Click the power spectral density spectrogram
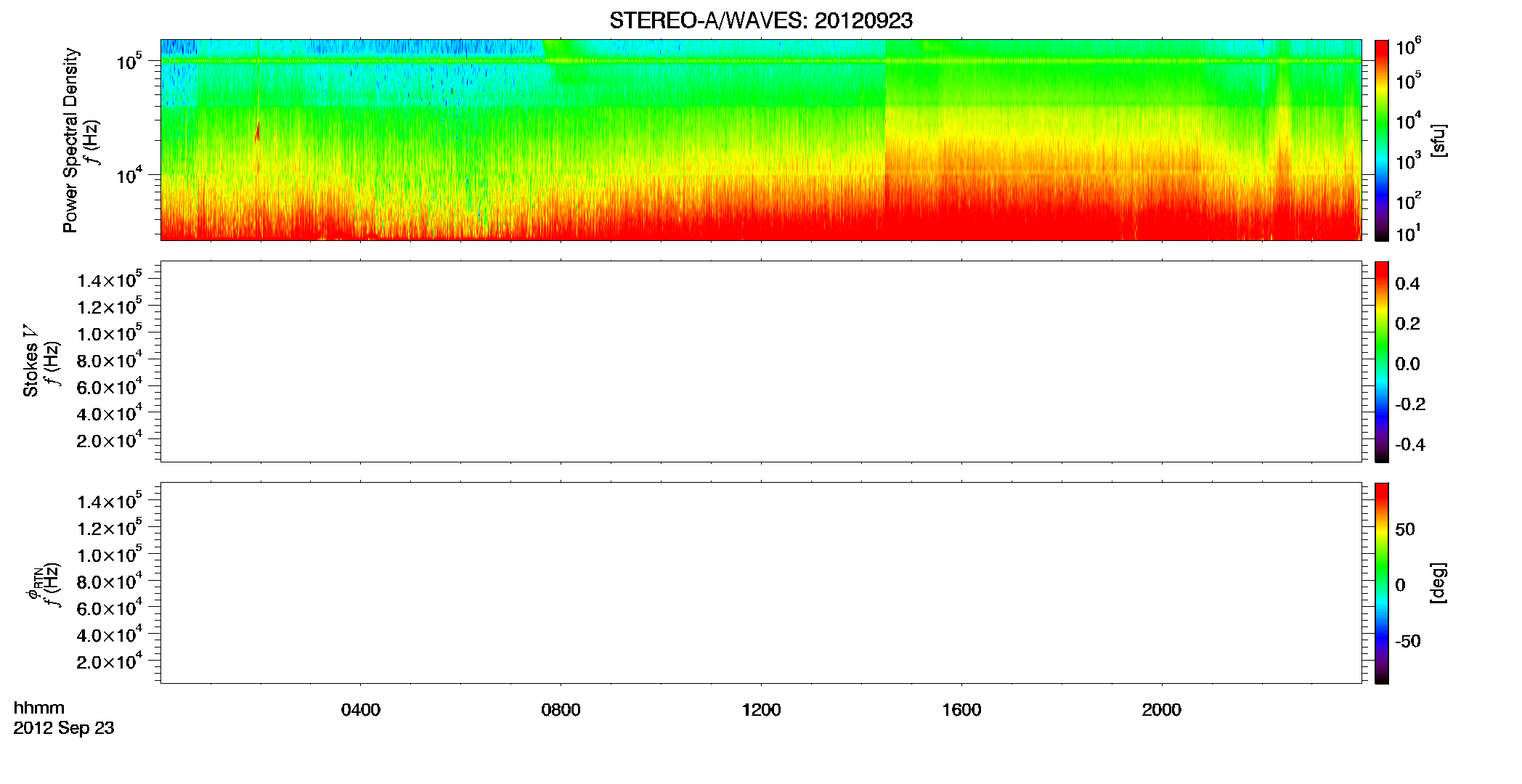Image resolution: width=1522 pixels, height=784 pixels. [761, 140]
